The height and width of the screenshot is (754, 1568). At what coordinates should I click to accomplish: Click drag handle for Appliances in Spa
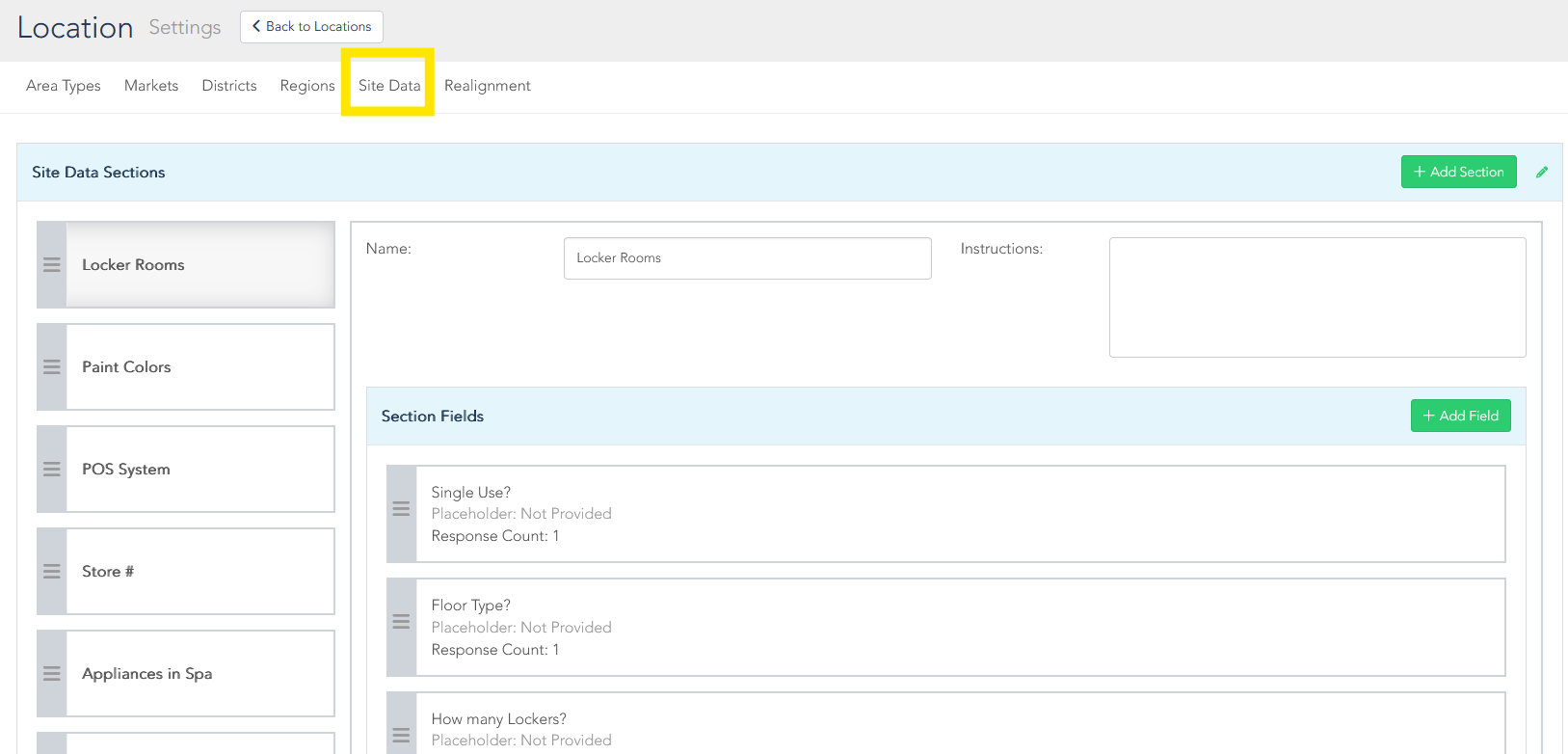coord(52,674)
